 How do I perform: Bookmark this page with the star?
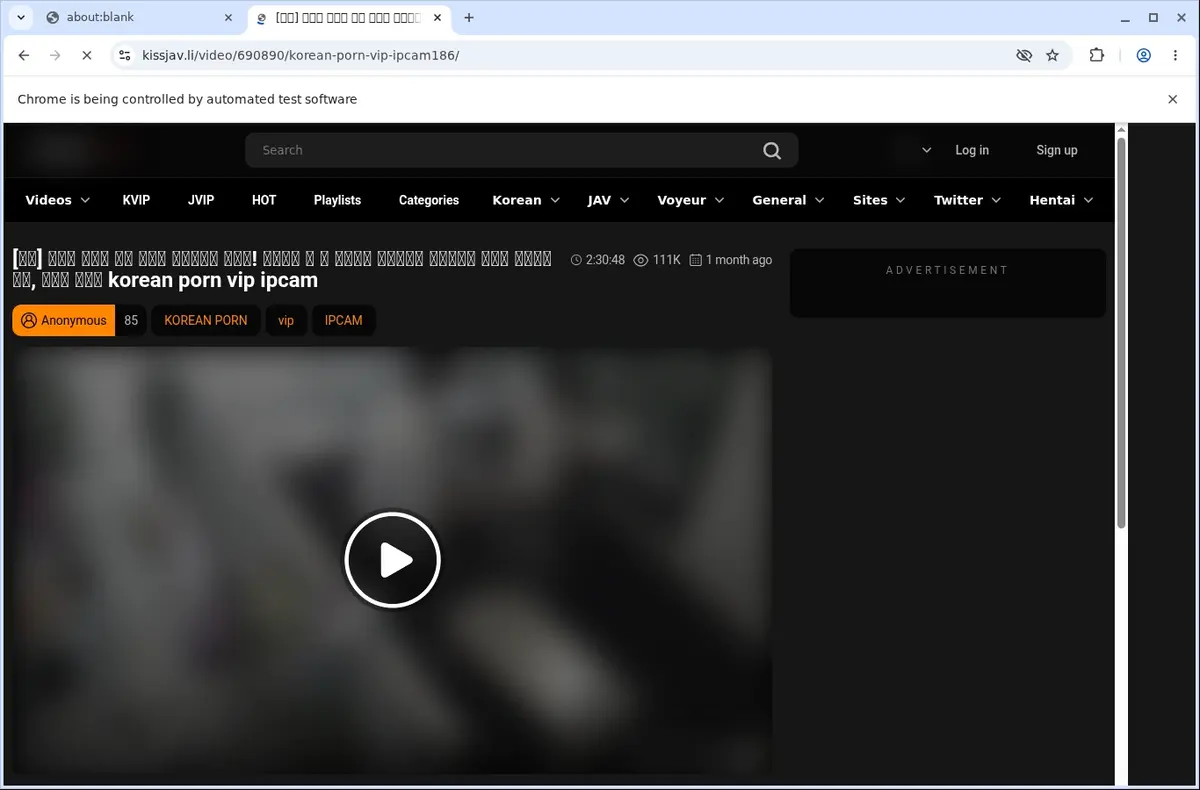(x=1052, y=56)
